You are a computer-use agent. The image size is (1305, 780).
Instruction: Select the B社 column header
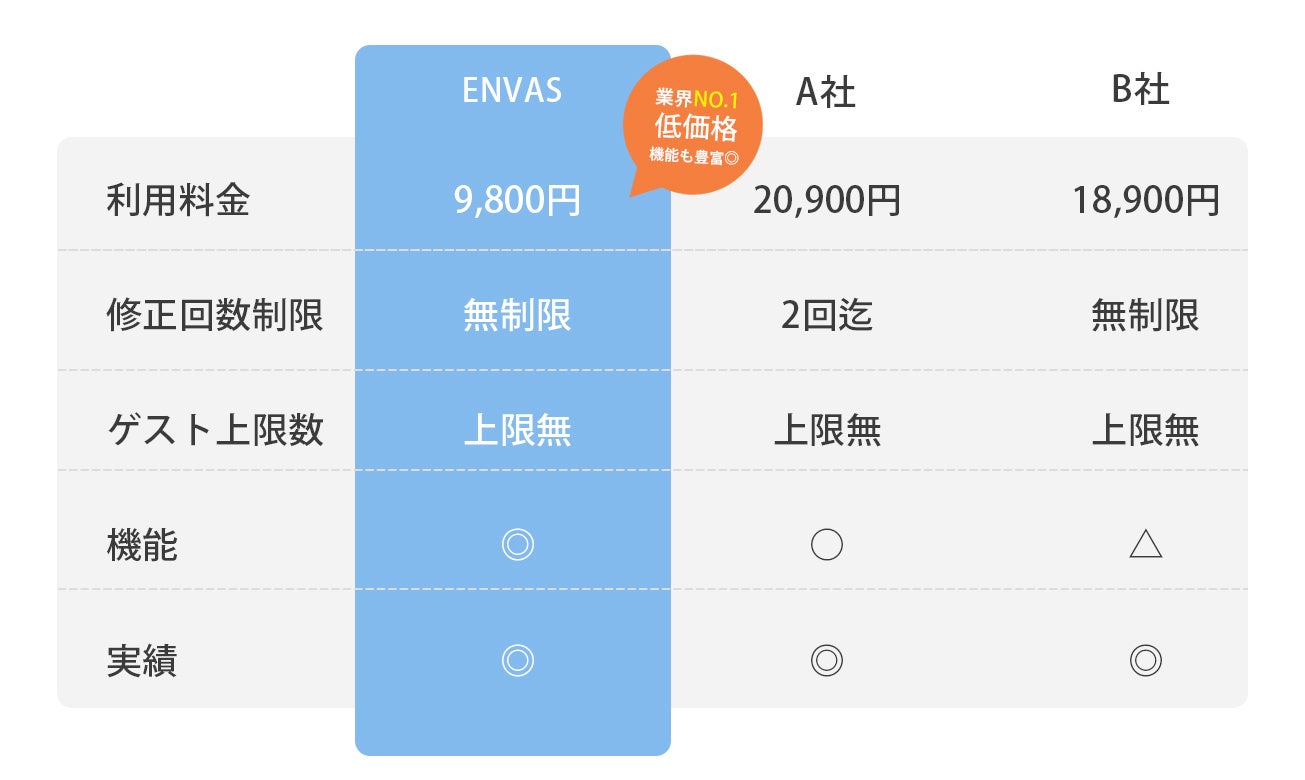[1141, 91]
